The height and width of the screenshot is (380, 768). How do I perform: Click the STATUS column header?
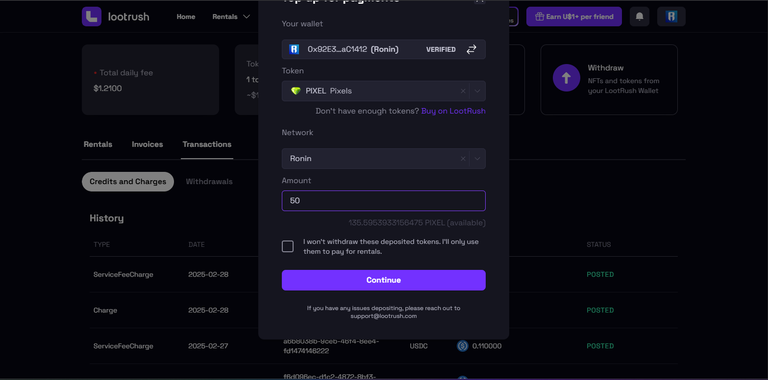click(x=599, y=244)
